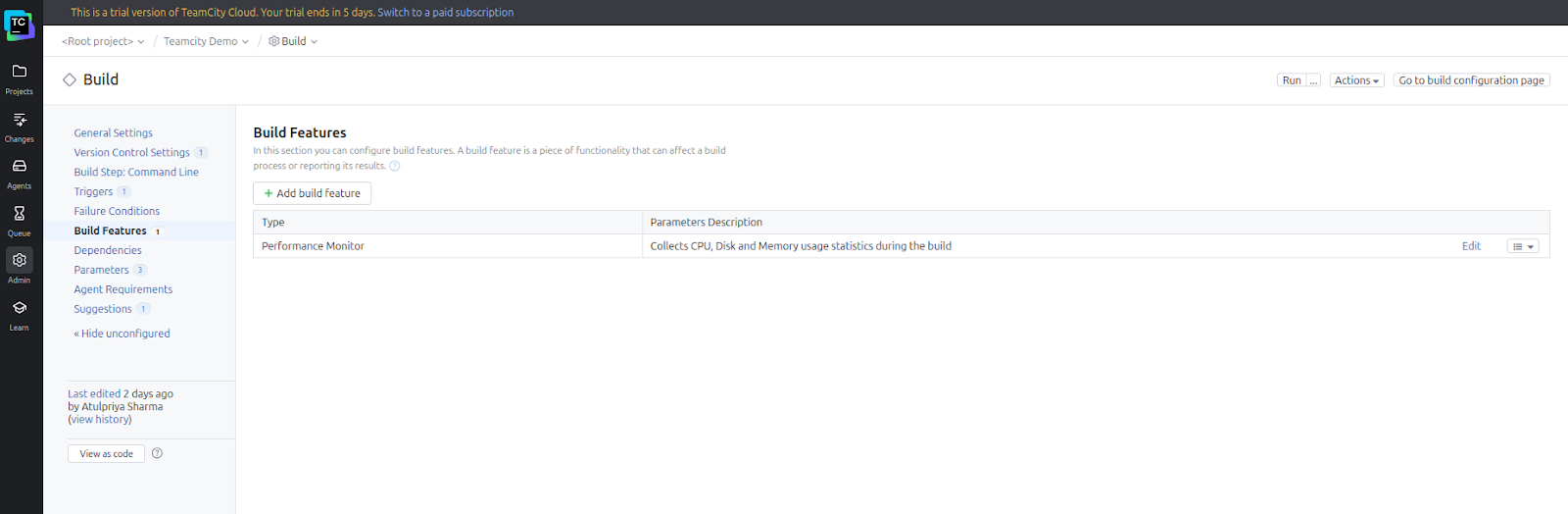The height and width of the screenshot is (514, 1568).
Task: Click the diamond icon beside Build title
Action: [x=70, y=79]
